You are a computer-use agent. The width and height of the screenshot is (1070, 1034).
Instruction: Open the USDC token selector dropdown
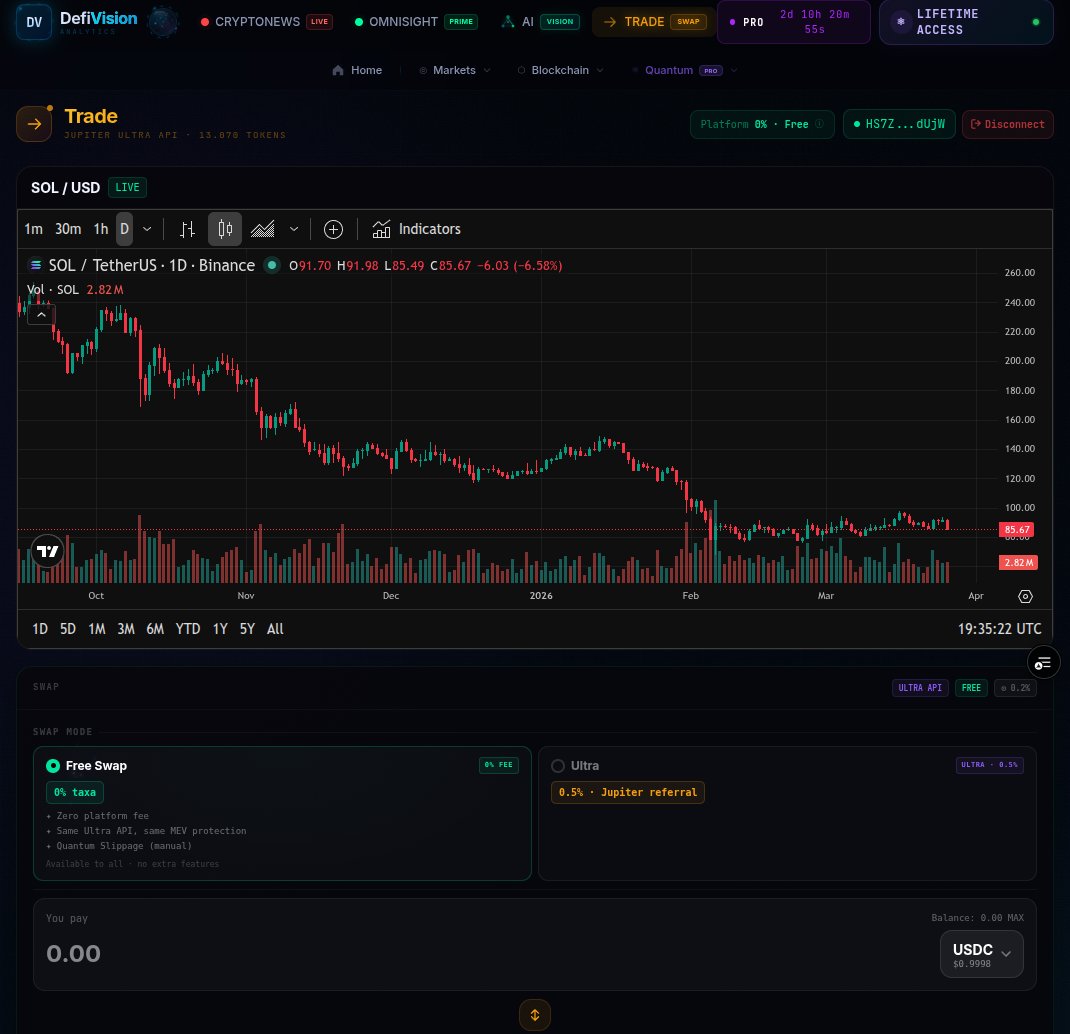click(981, 954)
